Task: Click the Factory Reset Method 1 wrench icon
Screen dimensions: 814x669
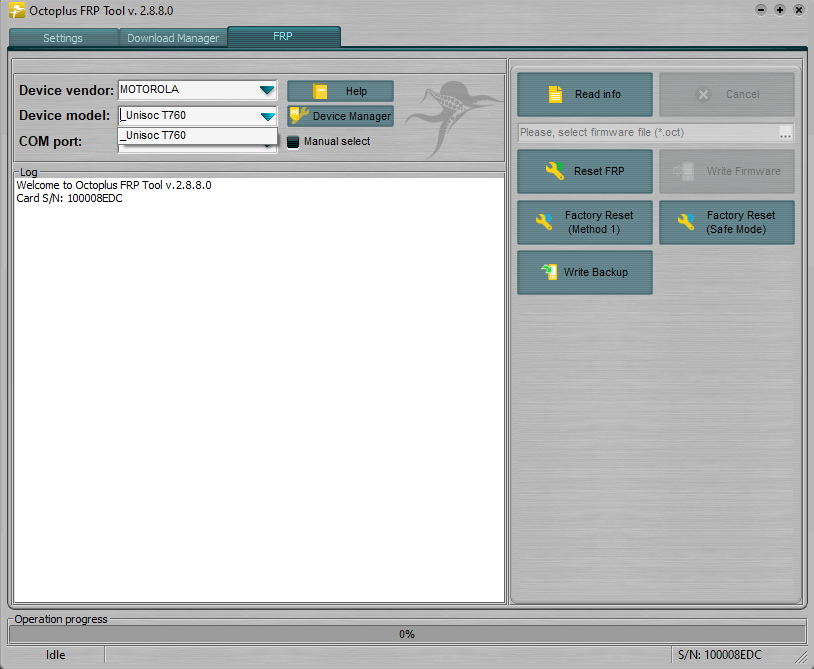Action: (x=544, y=222)
